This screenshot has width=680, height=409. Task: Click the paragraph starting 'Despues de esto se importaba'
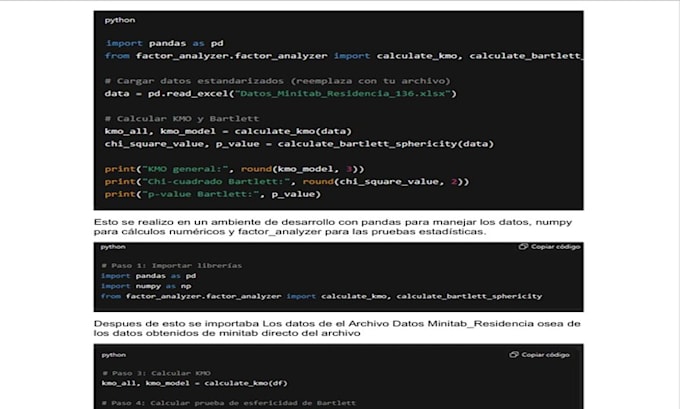pos(337,328)
